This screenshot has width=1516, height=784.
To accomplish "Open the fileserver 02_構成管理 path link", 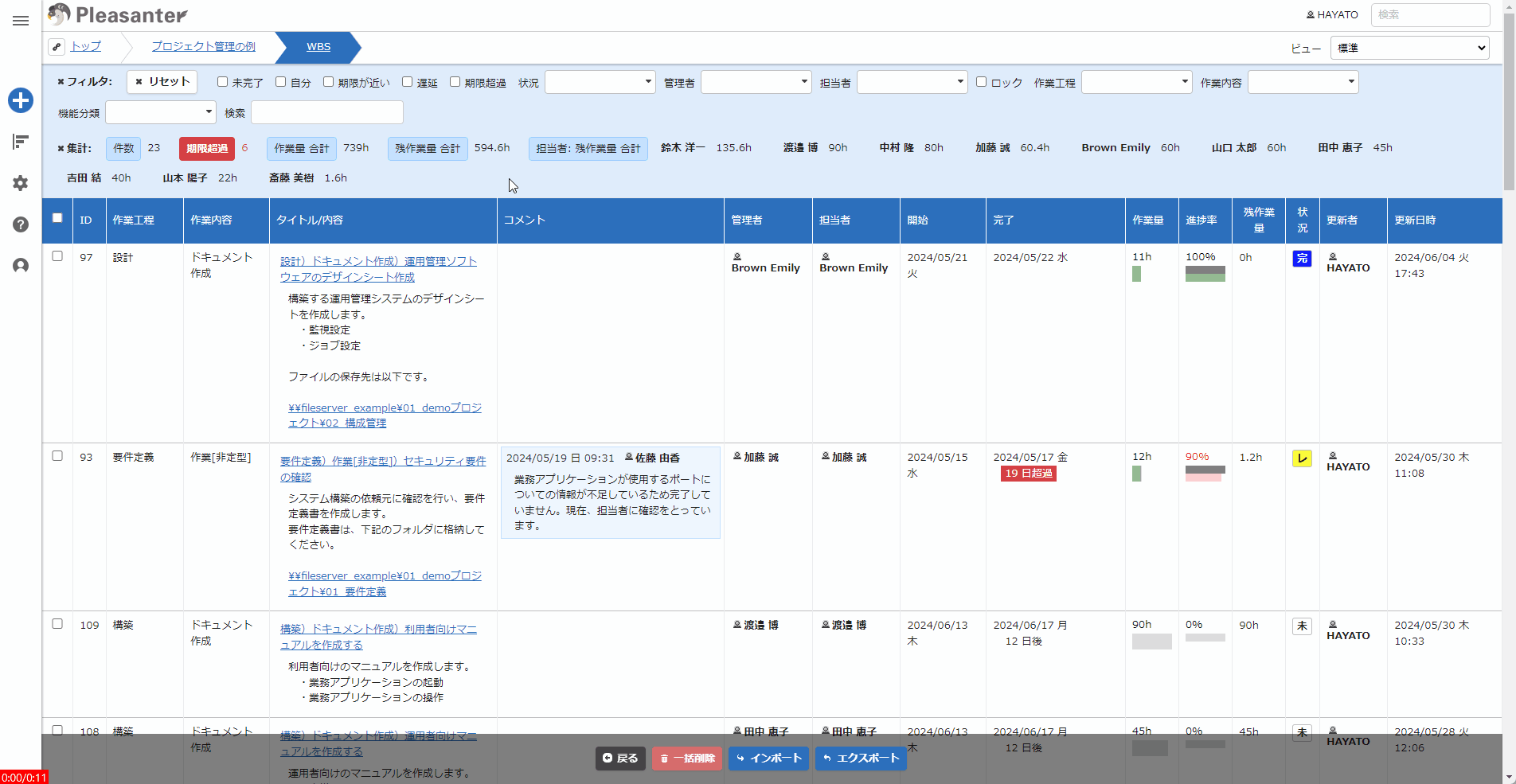I will [x=385, y=415].
